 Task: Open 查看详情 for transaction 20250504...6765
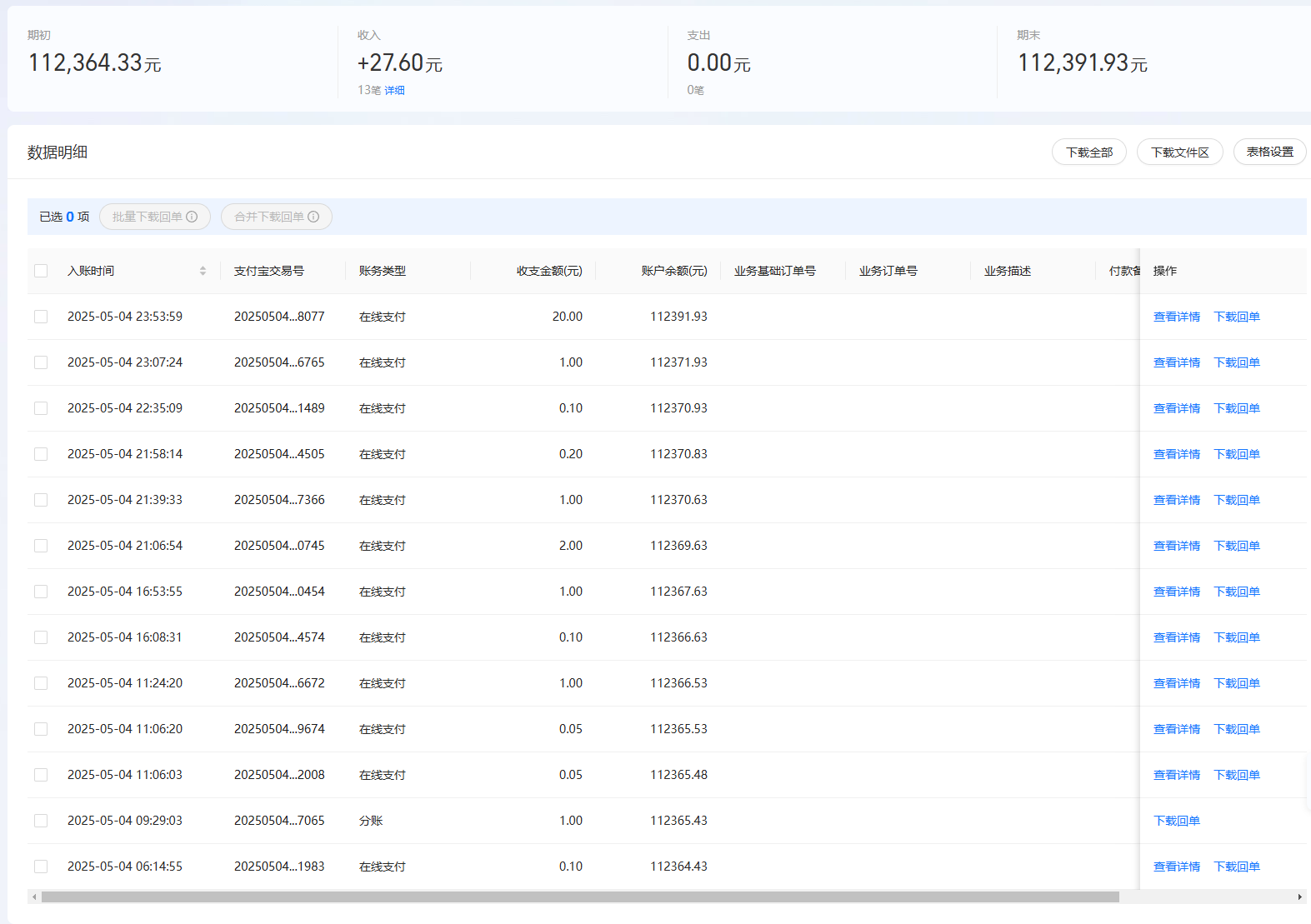pos(1176,362)
